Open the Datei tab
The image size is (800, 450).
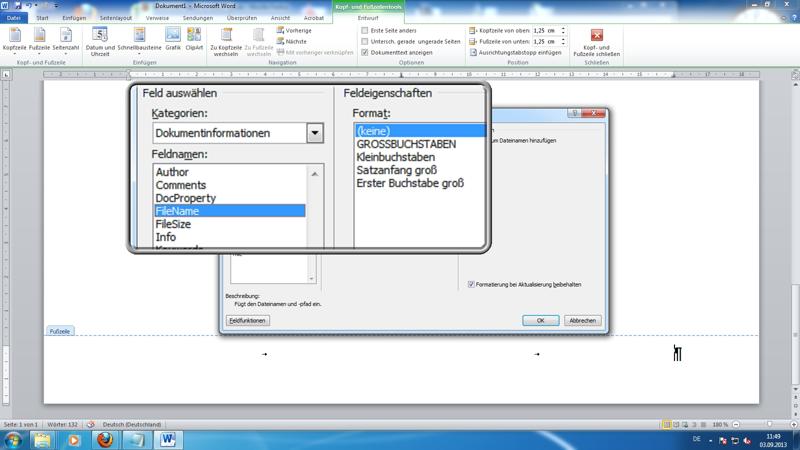[13, 18]
